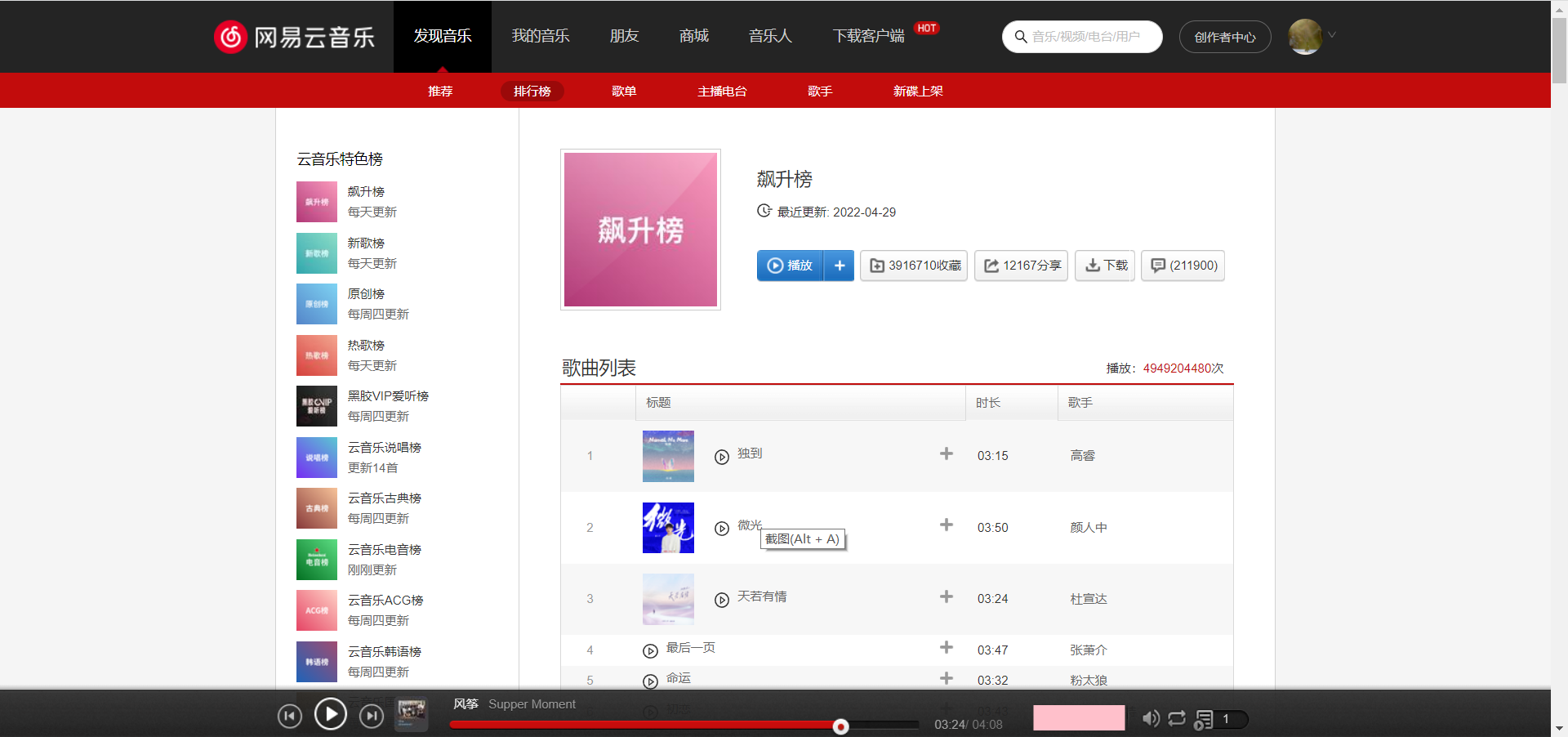Add 最后一页 to the playlist with its plus icon
Image resolution: width=1568 pixels, height=737 pixels.
click(x=947, y=647)
